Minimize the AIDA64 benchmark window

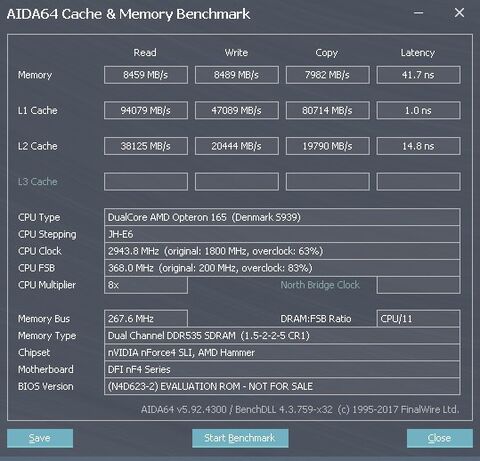point(419,13)
